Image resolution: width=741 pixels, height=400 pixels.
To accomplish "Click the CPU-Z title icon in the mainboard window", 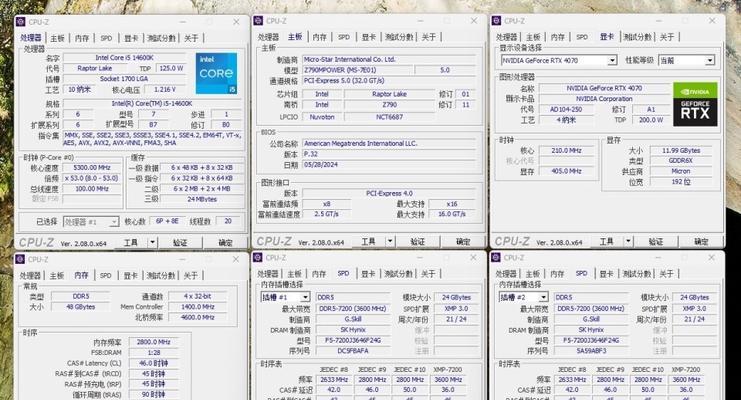I will click(x=258, y=21).
